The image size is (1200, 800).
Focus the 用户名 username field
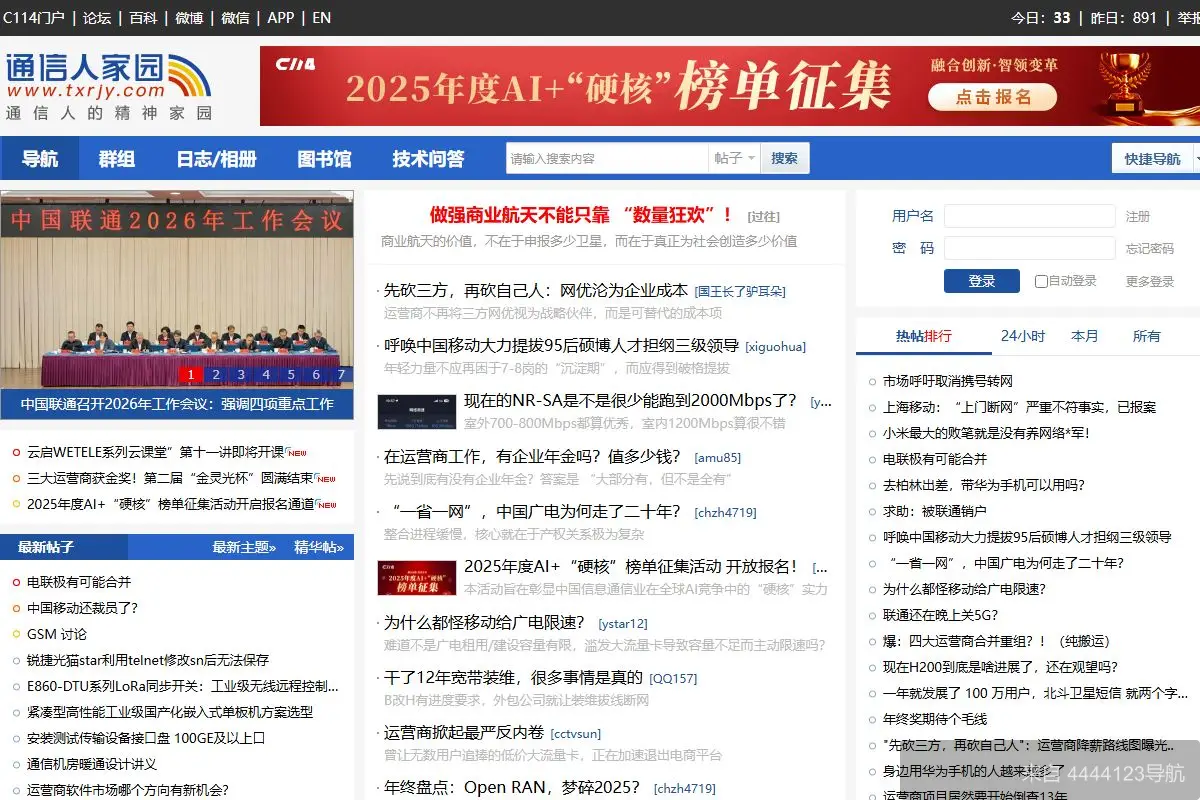pos(1029,216)
